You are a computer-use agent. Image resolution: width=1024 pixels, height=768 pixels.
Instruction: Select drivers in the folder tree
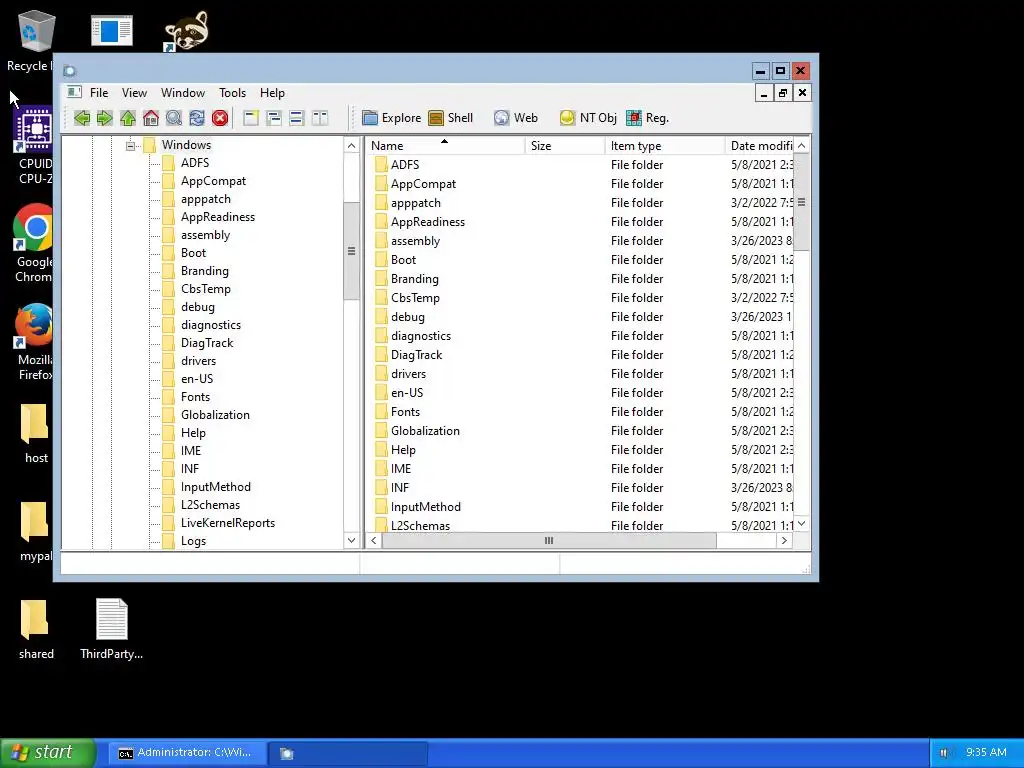coord(199,360)
